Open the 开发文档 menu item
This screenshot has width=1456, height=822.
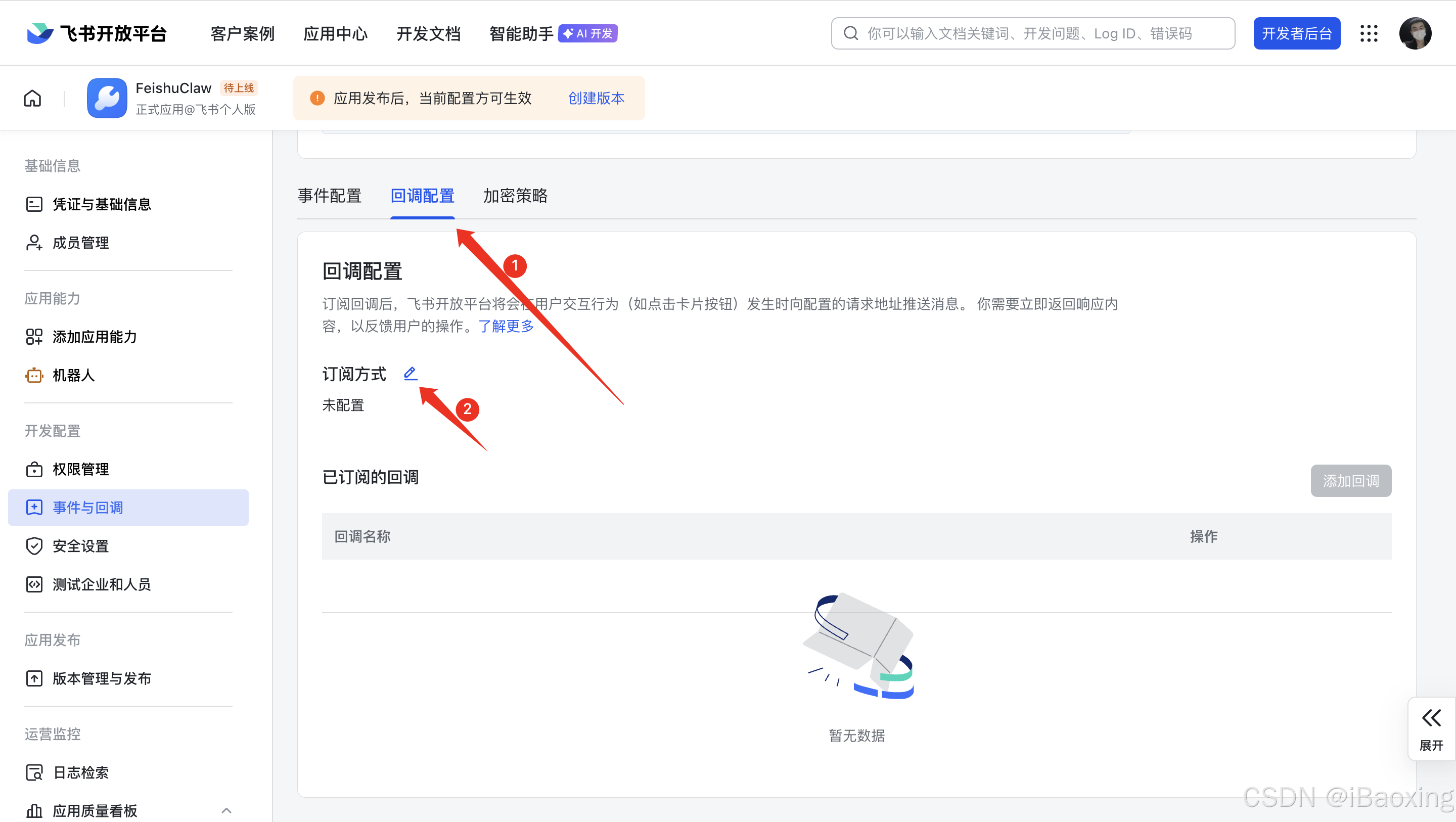tap(428, 33)
